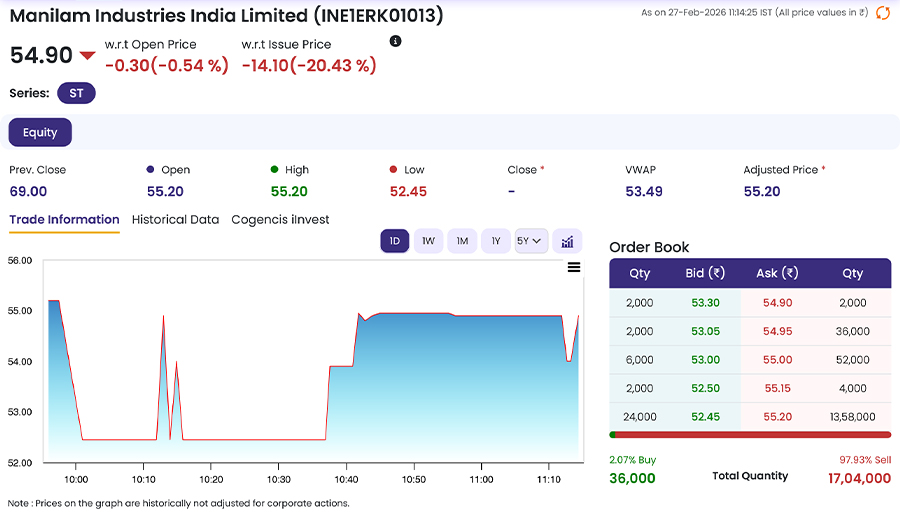Click the Prev. Close value 69.00
Screen dimensions: 900x515
[28, 192]
